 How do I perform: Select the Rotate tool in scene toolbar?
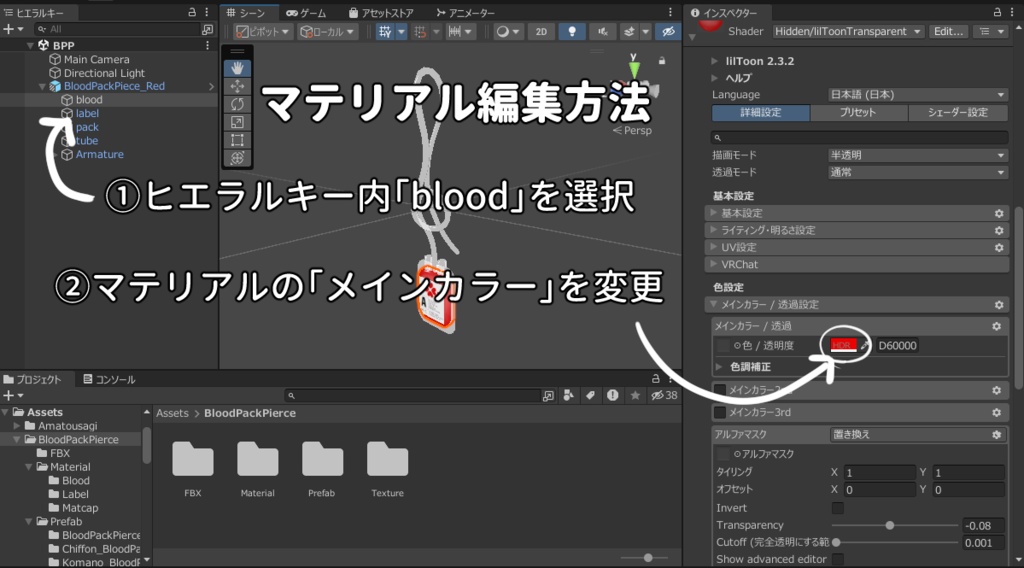coord(237,104)
